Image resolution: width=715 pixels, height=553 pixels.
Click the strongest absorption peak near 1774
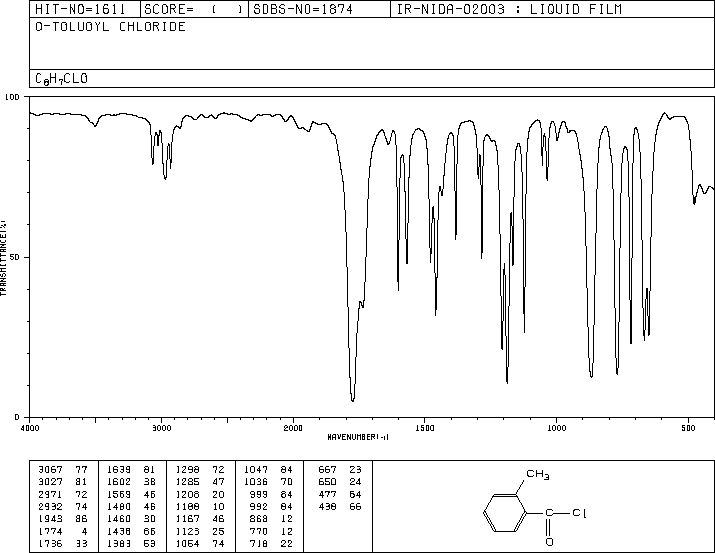(352, 400)
